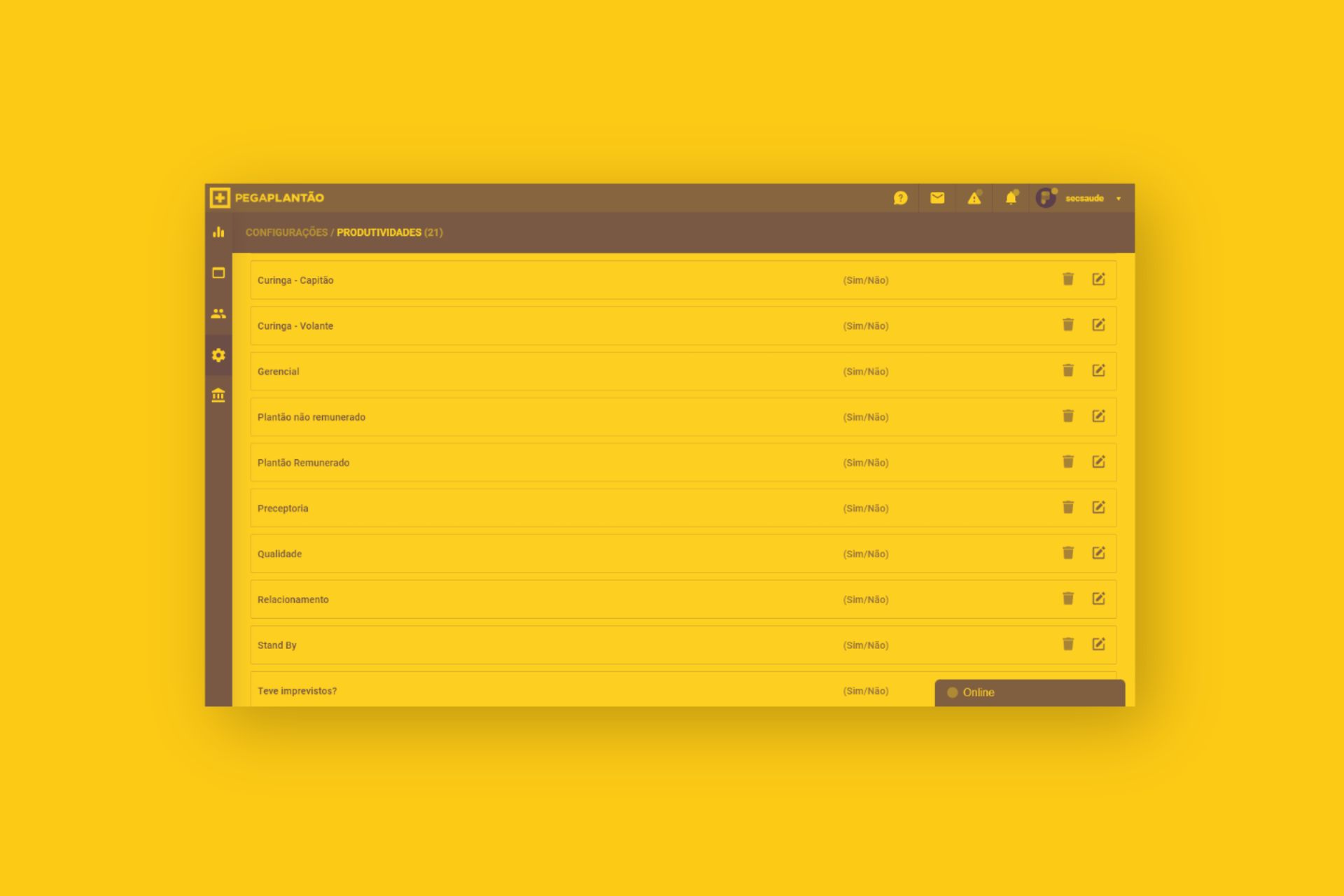Image resolution: width=1344 pixels, height=896 pixels.
Task: Go to the Configurações breadcrumb link
Action: click(286, 232)
